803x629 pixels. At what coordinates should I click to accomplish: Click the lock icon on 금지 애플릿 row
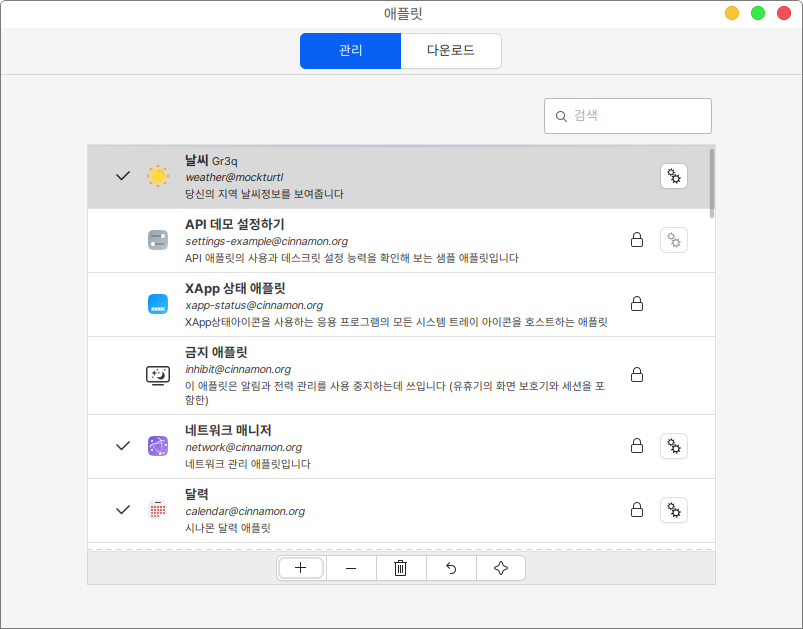coord(636,375)
